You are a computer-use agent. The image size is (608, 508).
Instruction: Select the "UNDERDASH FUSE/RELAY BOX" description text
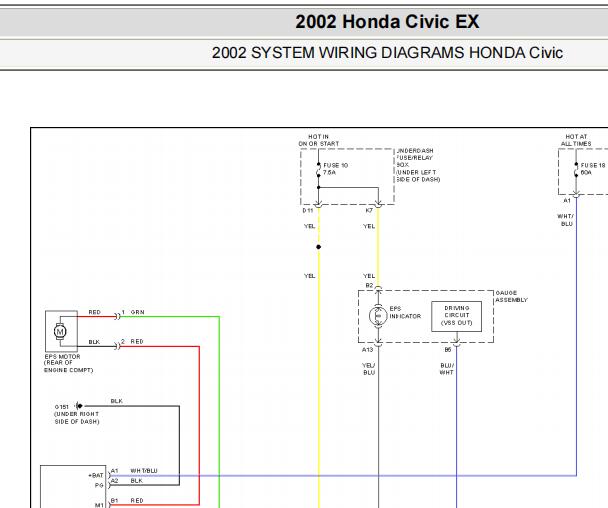click(x=418, y=165)
